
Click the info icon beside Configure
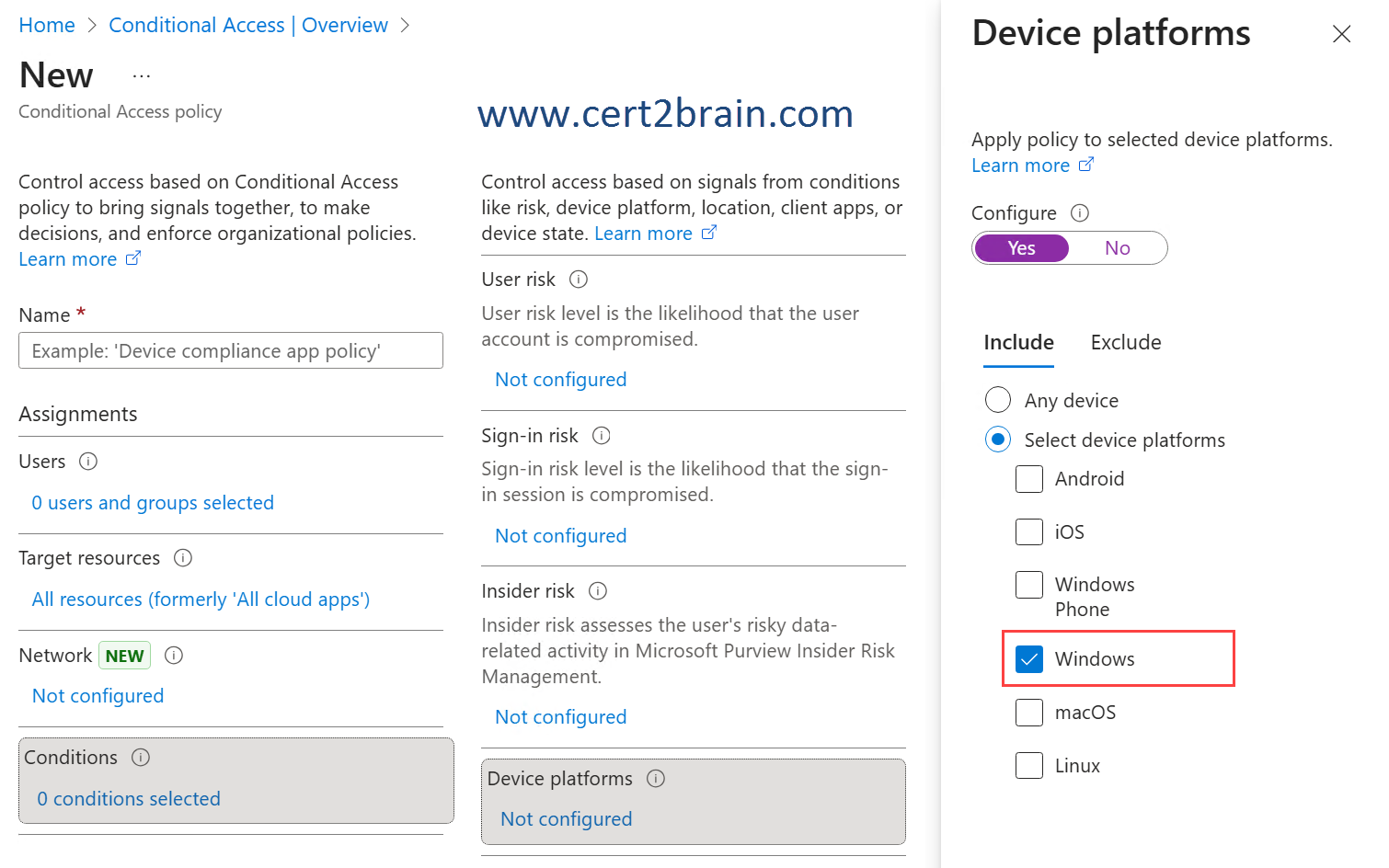point(1080,213)
